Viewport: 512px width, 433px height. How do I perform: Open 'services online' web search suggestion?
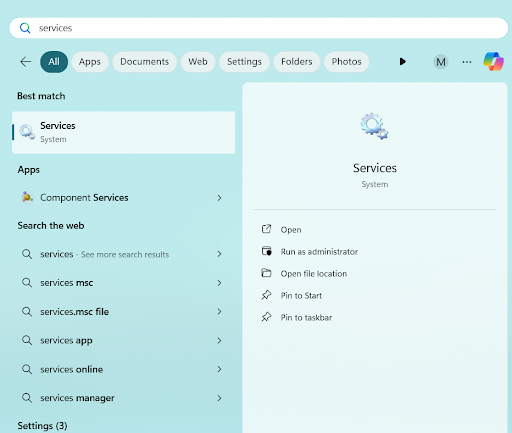(x=122, y=369)
